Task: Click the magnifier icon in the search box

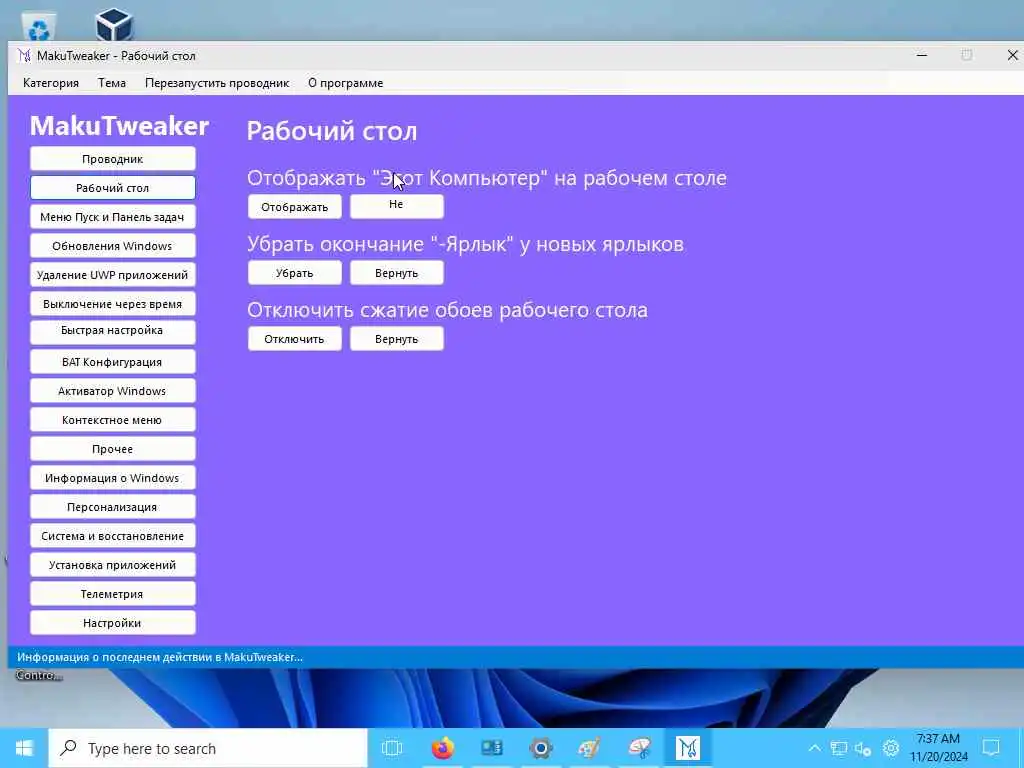Action: point(68,748)
